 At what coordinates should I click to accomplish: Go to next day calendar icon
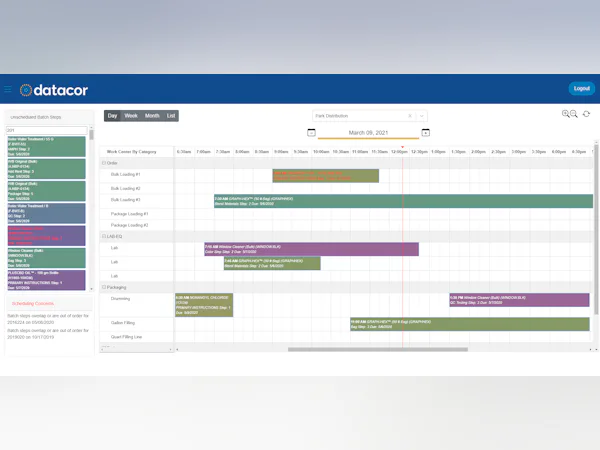pyautogui.click(x=426, y=132)
